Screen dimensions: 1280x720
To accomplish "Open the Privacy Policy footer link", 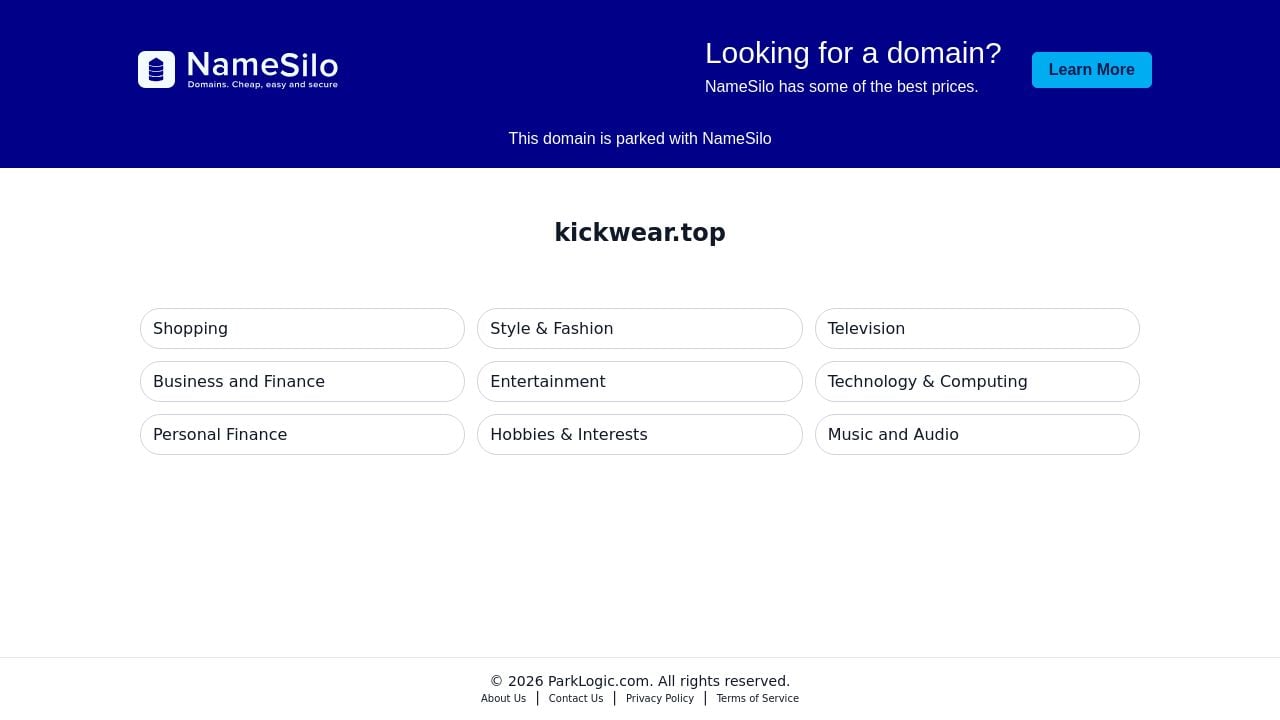I will point(660,698).
